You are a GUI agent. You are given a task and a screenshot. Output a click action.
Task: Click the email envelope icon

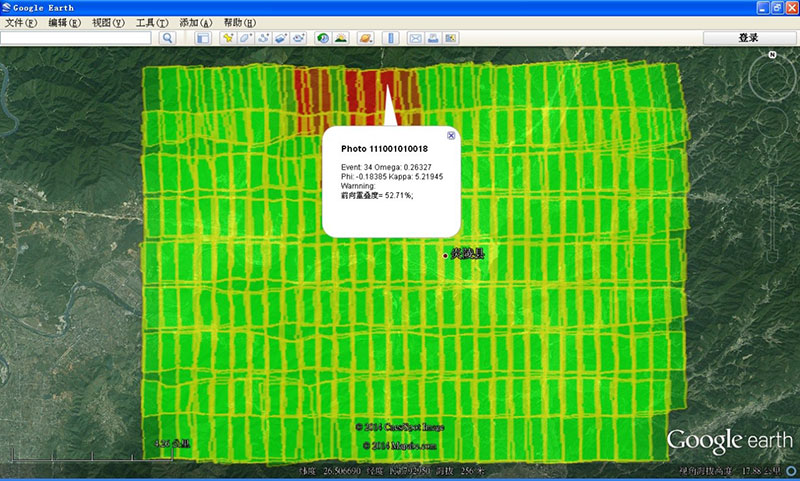416,38
